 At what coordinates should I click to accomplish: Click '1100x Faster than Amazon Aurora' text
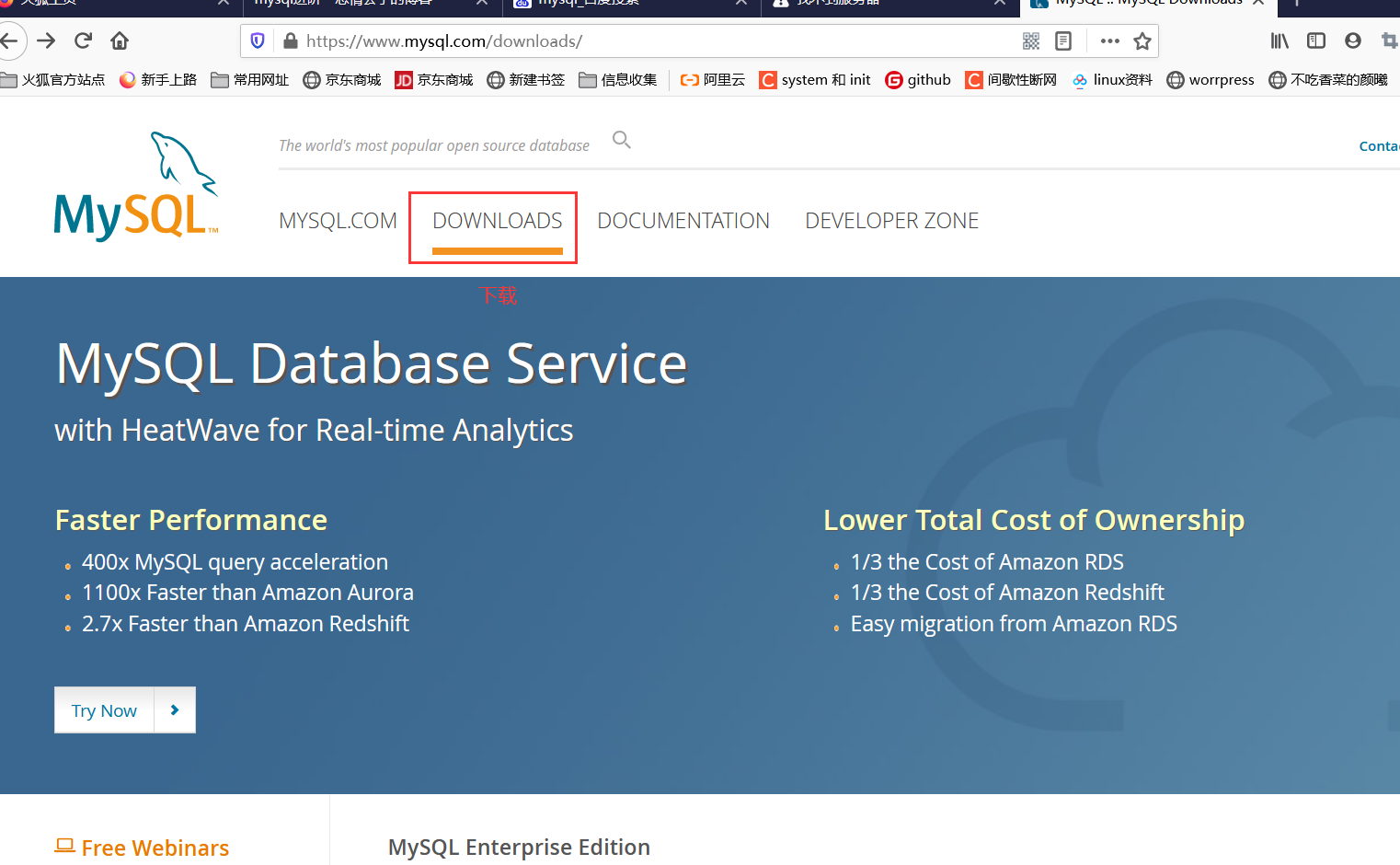(247, 593)
